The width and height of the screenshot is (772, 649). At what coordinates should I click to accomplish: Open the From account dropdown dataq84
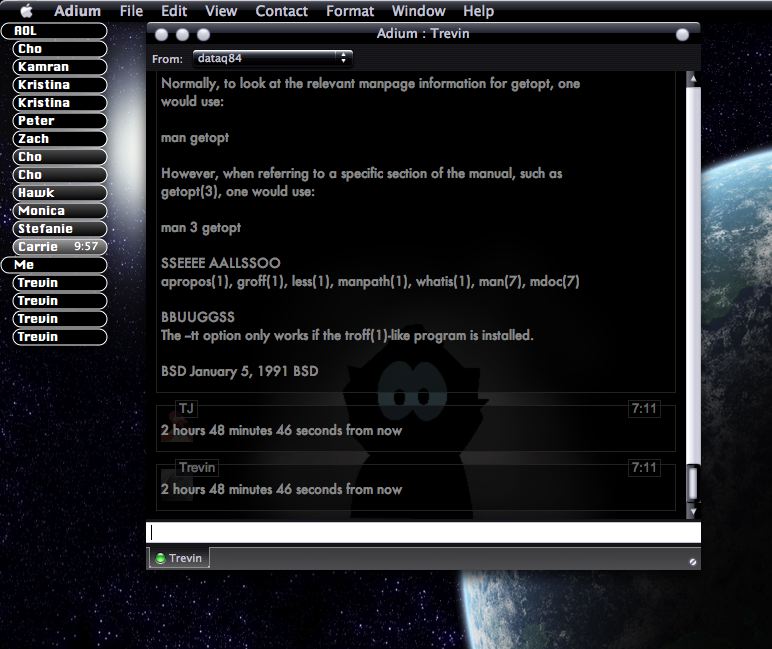[x=272, y=58]
